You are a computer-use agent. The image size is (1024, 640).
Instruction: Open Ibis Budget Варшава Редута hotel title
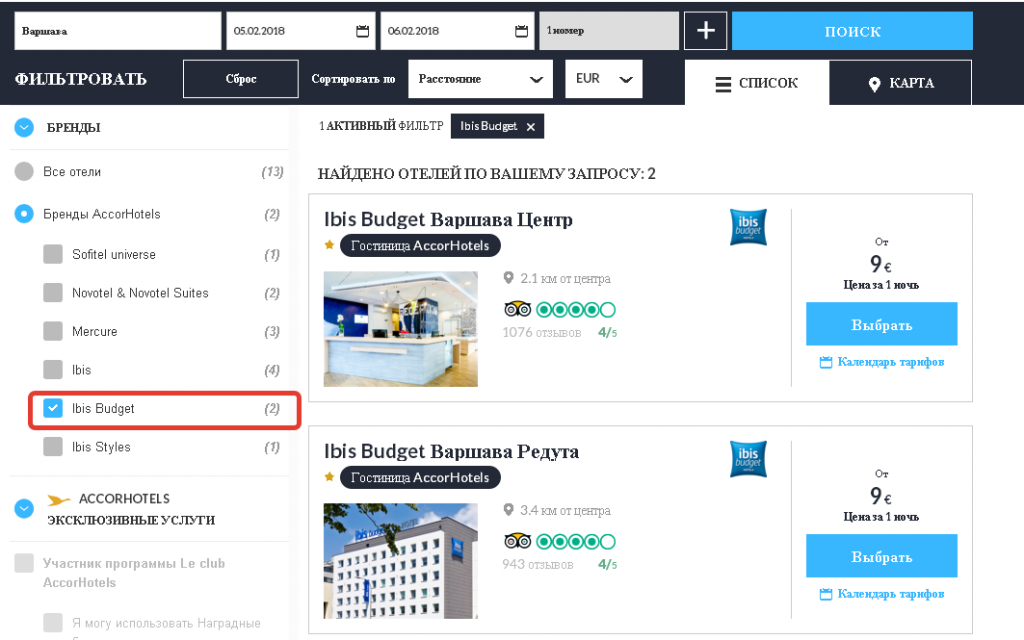point(451,451)
